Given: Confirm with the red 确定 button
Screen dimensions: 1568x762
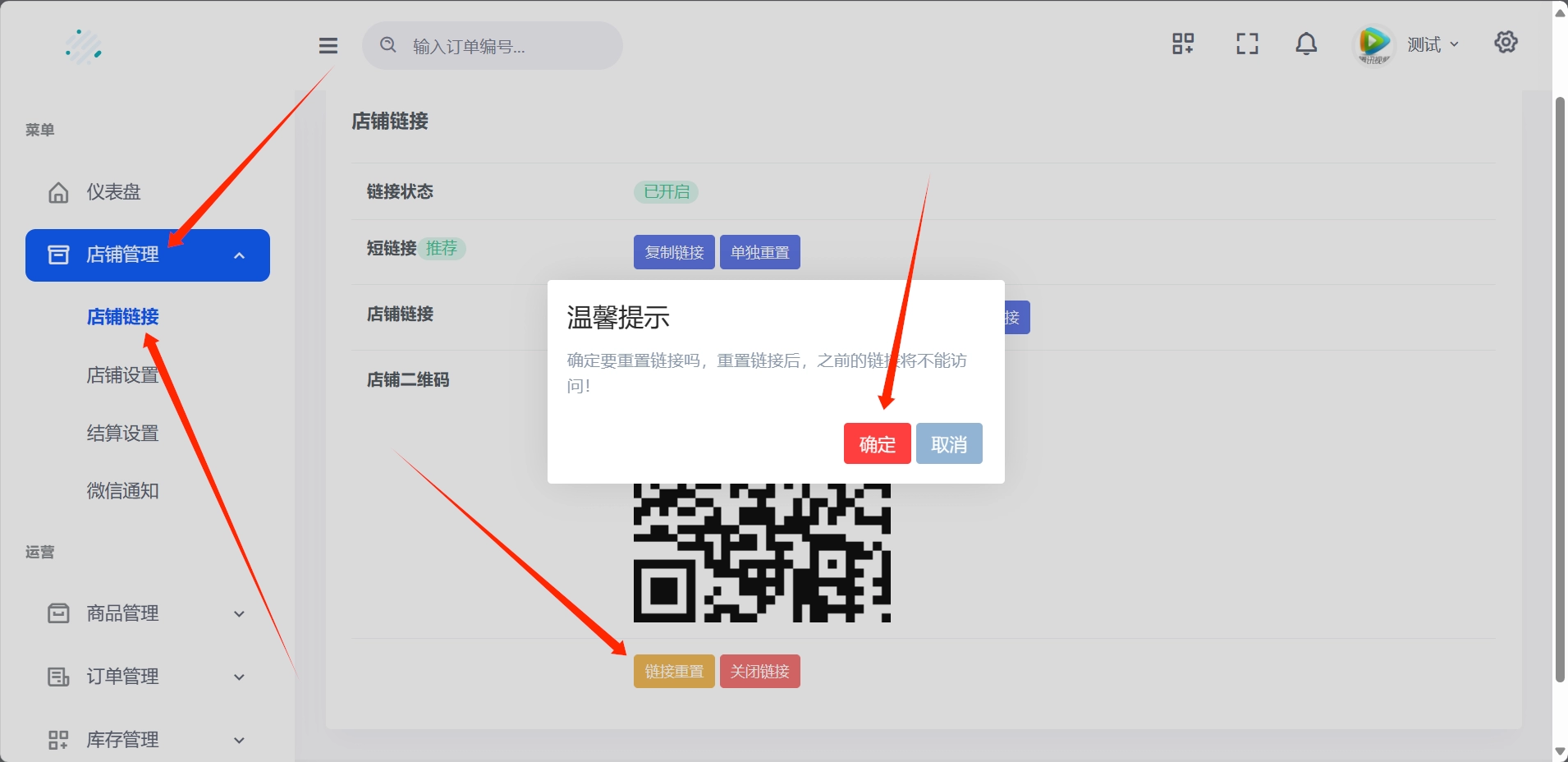Looking at the screenshot, I should pyautogui.click(x=877, y=443).
